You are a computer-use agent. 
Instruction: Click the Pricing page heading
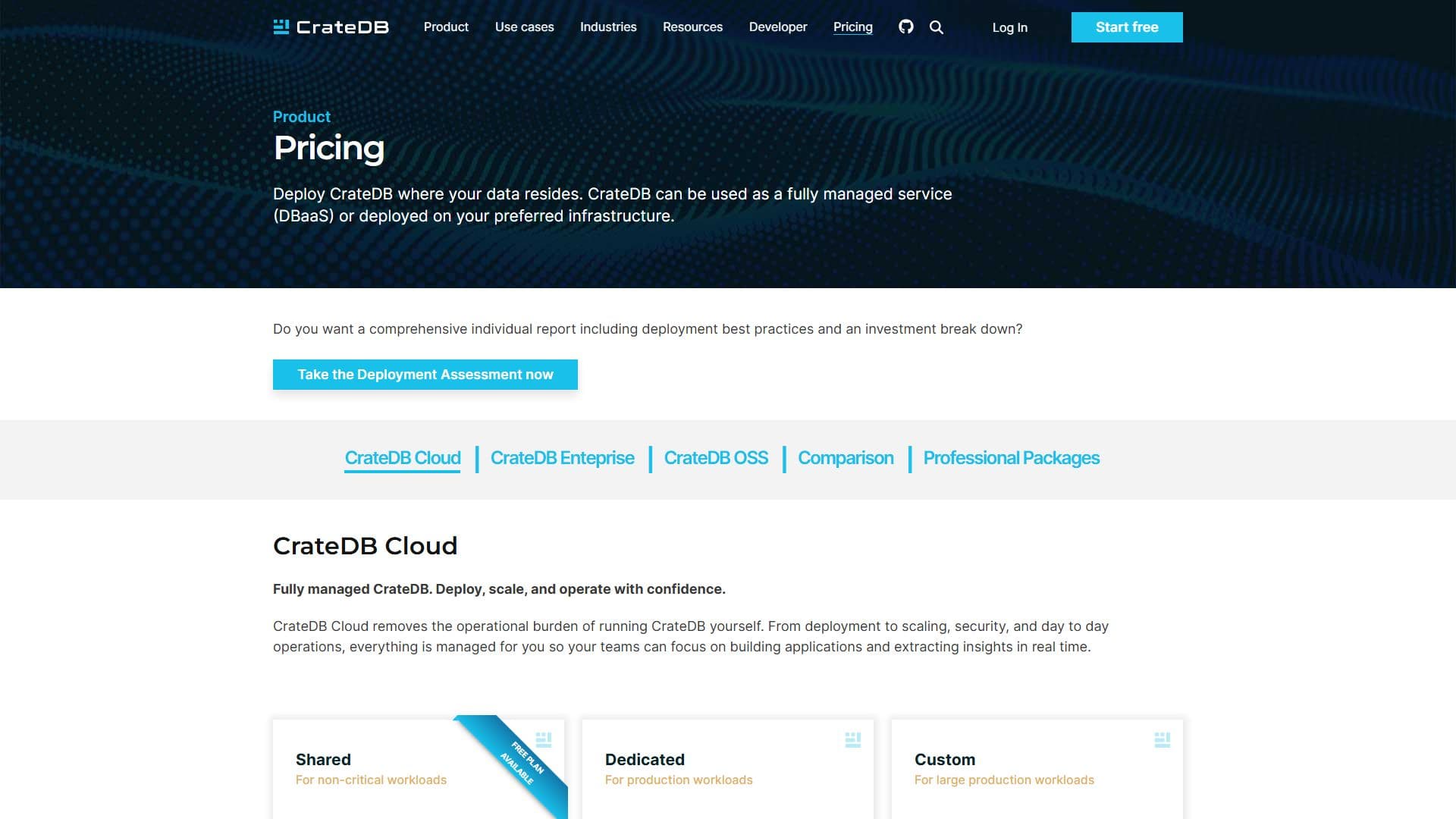[x=329, y=148]
